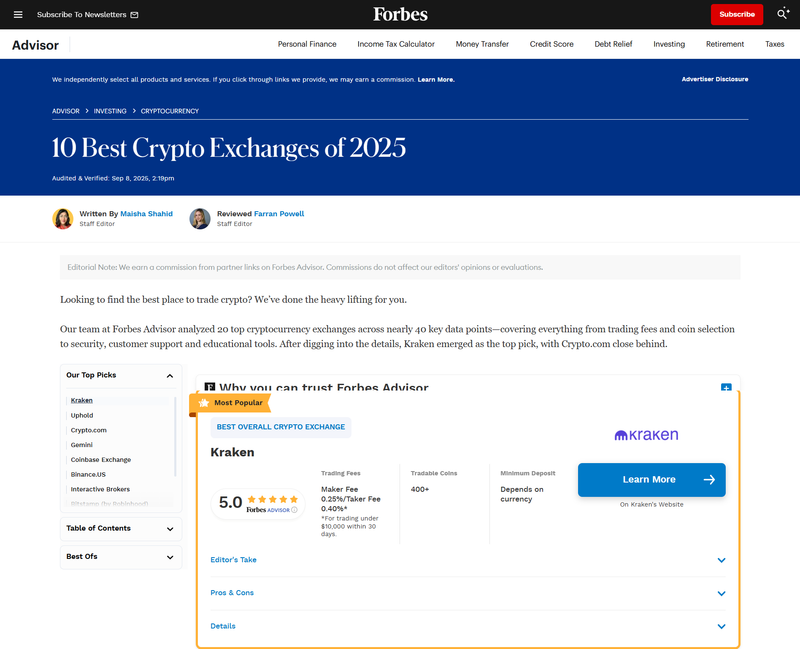Click On Kraken's Website text

pyautogui.click(x=652, y=505)
